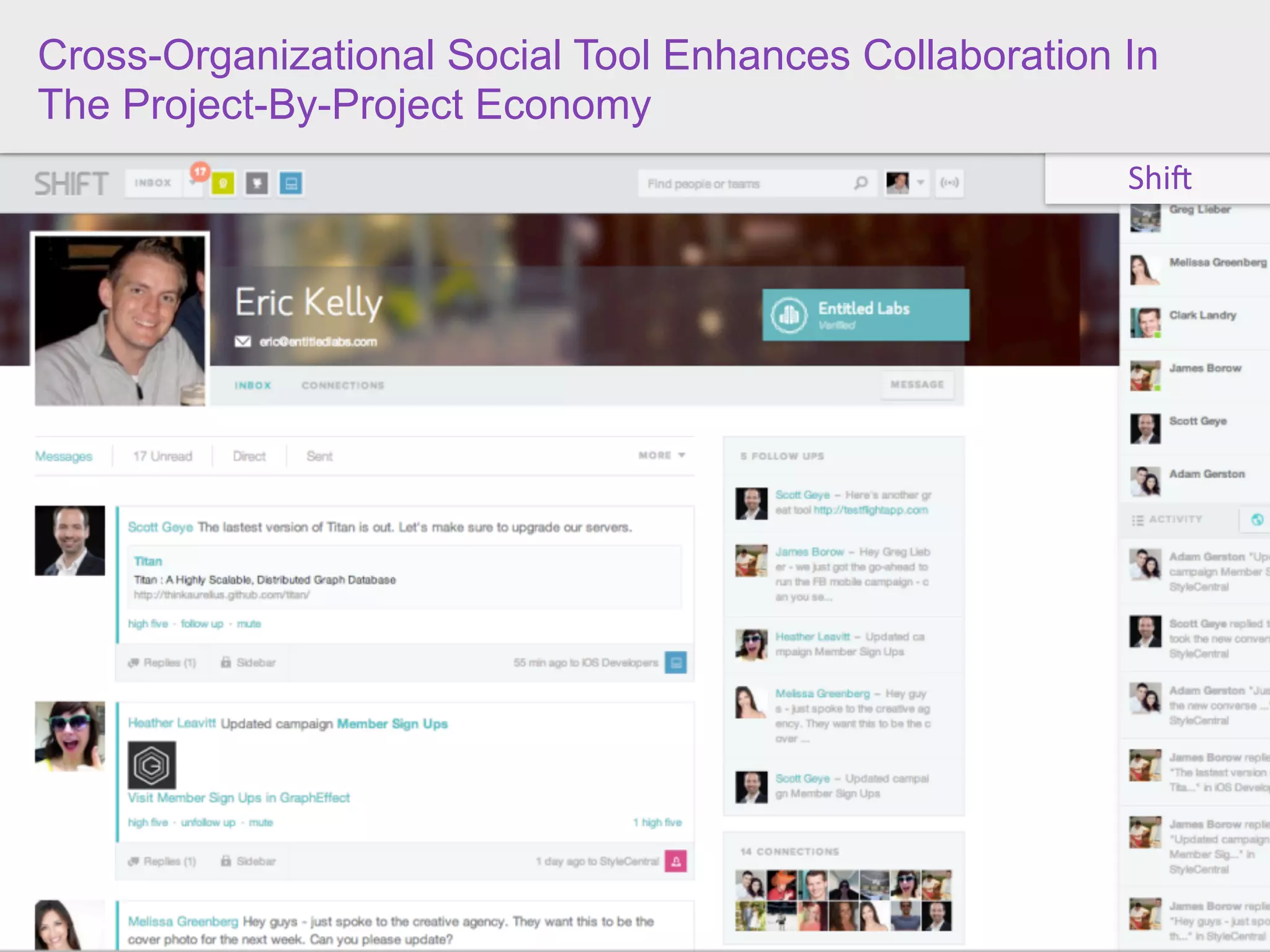Click the SHIFT logo
This screenshot has height=952, width=1270.
click(71, 184)
